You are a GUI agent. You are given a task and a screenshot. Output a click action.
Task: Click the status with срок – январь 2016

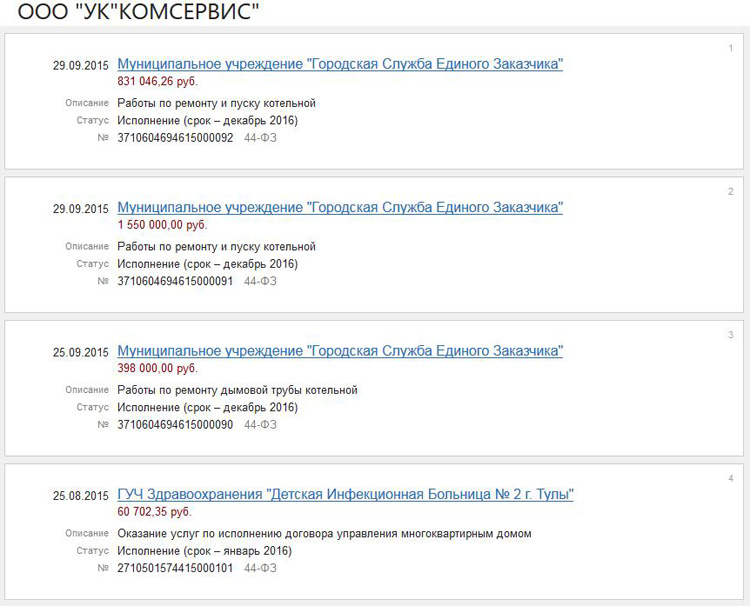(204, 551)
